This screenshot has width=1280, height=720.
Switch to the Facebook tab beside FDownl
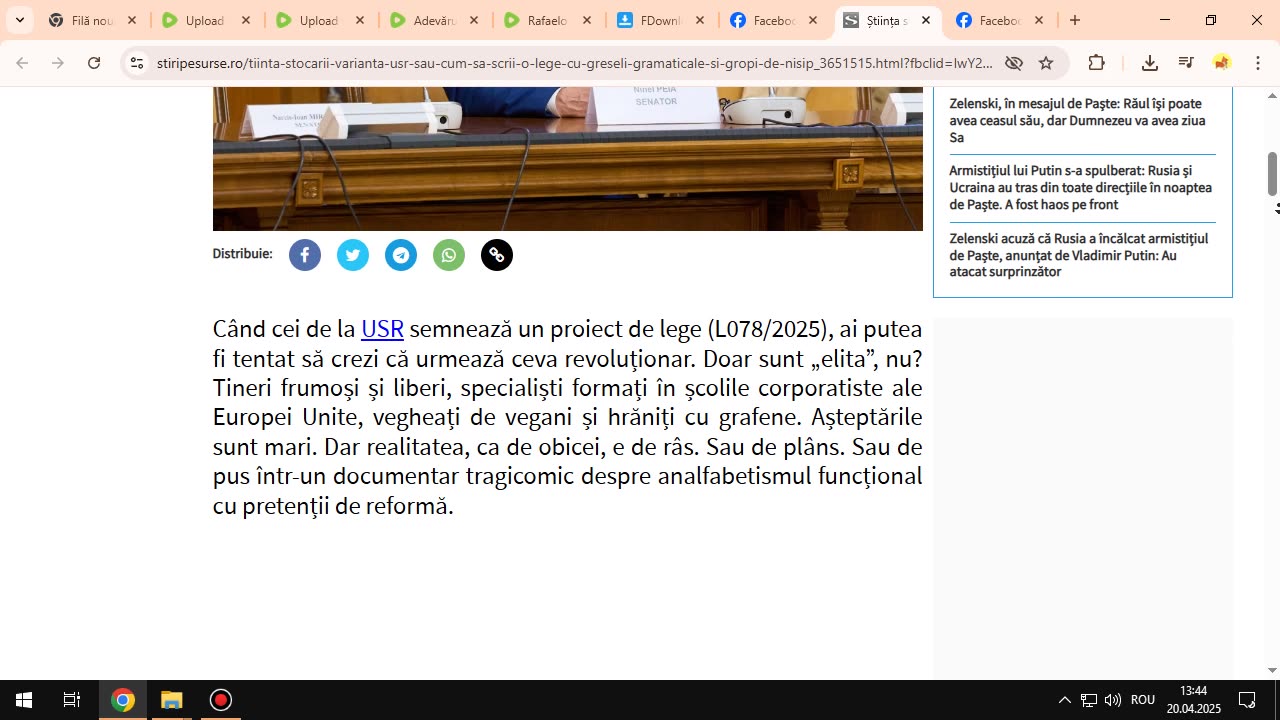click(775, 20)
